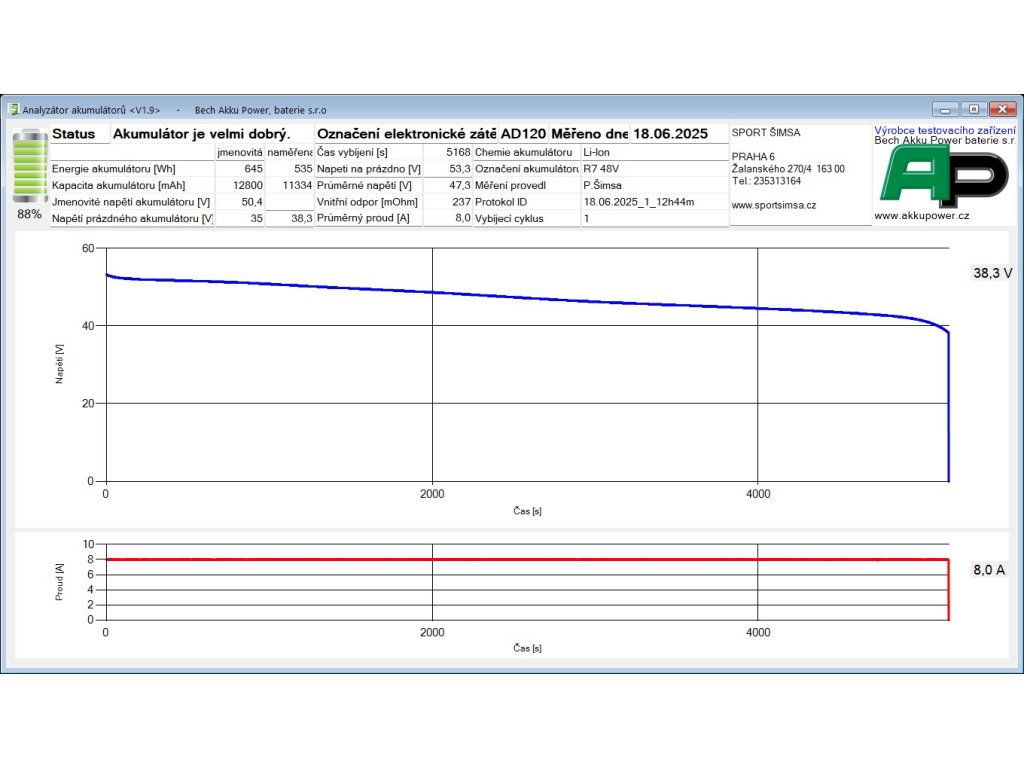The width and height of the screenshot is (1024, 768).
Task: Click the green battery level icon
Action: 29,168
